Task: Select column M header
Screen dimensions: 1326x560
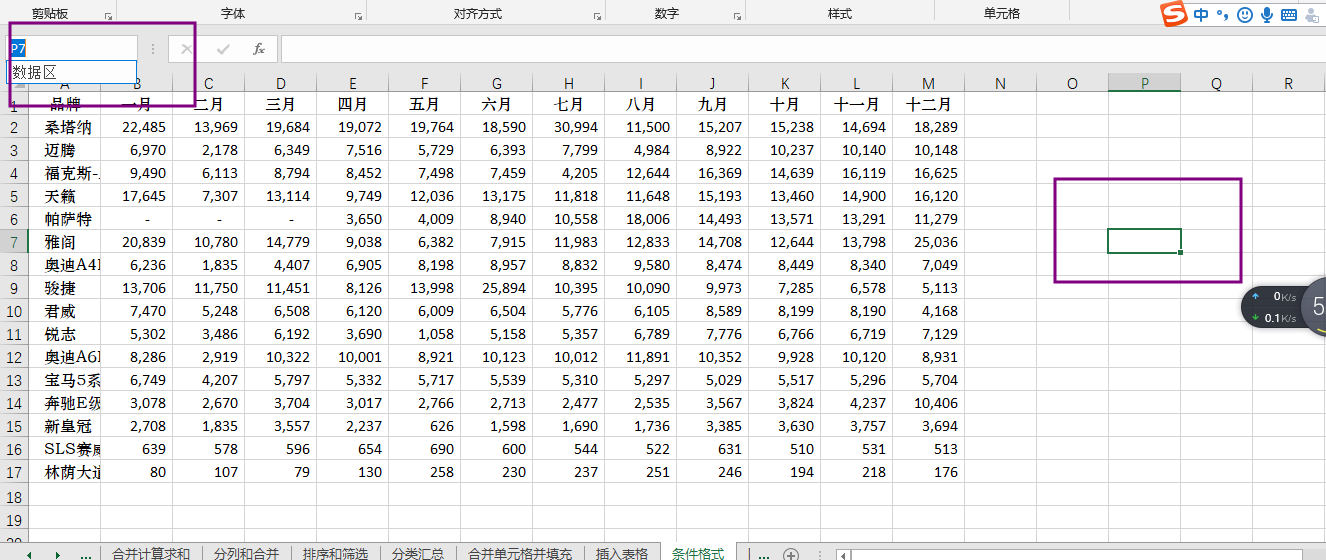Action: coord(929,83)
